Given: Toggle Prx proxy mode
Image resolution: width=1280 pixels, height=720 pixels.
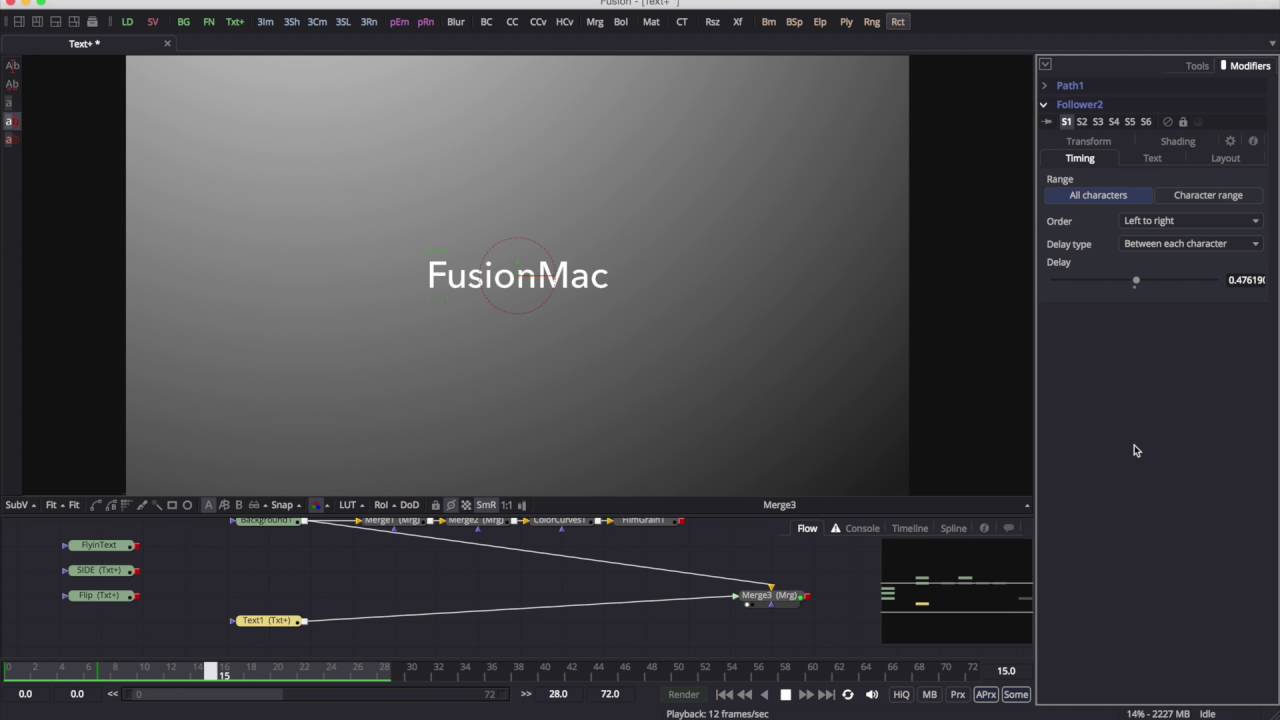Looking at the screenshot, I should click(958, 695).
